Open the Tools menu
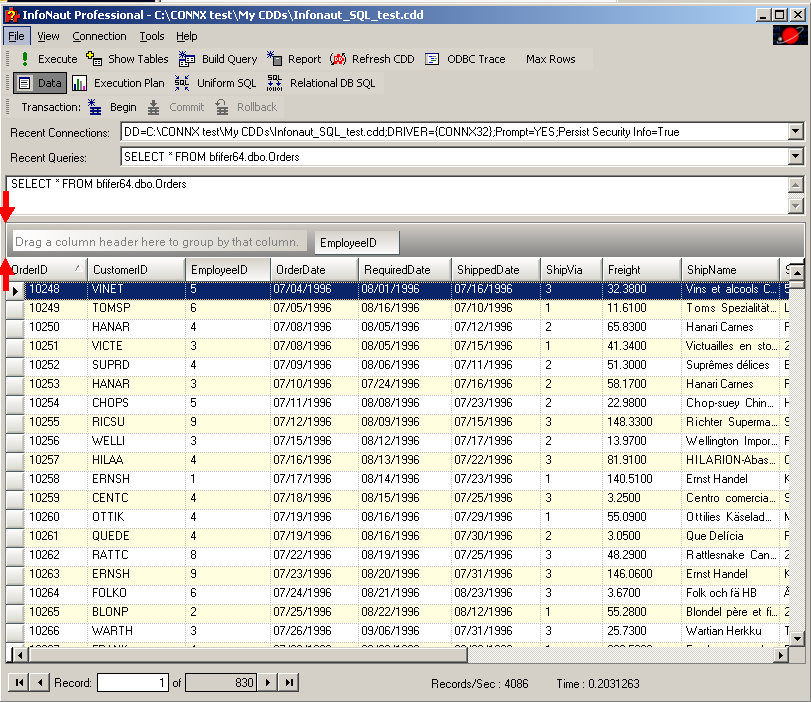 click(x=151, y=36)
